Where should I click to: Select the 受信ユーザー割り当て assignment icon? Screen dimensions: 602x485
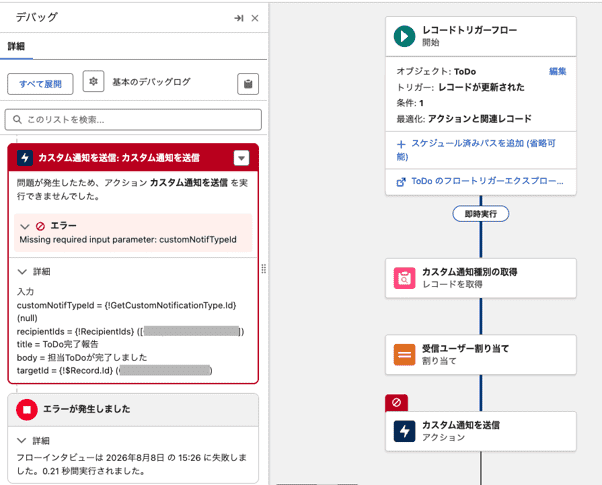pyautogui.click(x=404, y=354)
